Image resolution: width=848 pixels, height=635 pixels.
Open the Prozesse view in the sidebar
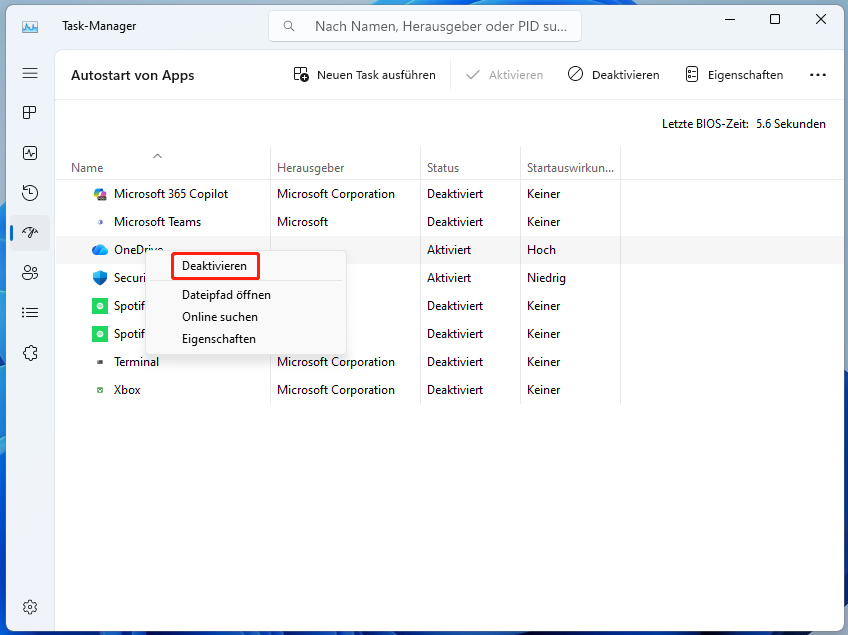pos(30,112)
